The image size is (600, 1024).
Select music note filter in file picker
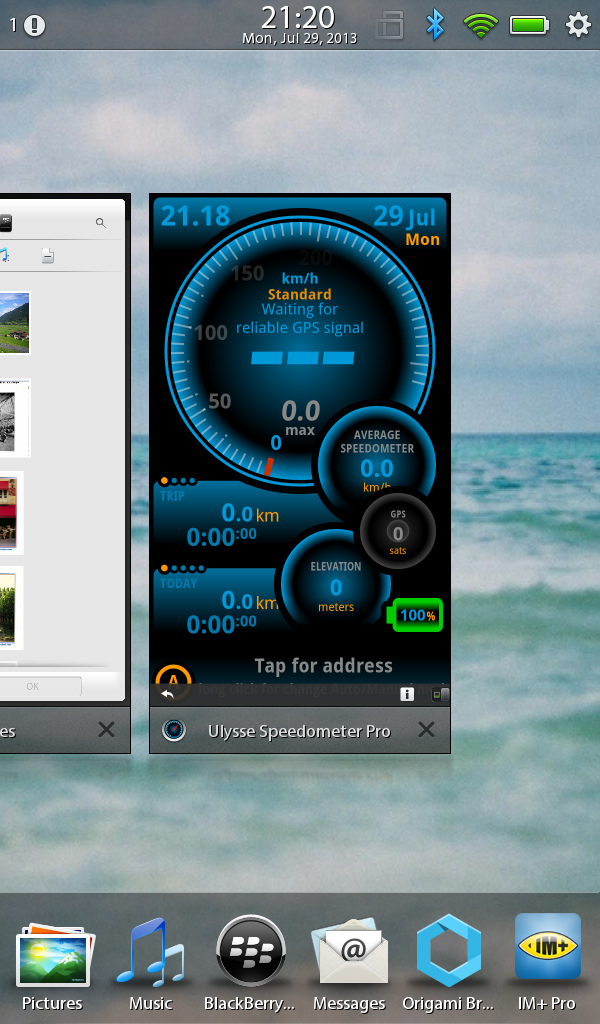point(5,255)
